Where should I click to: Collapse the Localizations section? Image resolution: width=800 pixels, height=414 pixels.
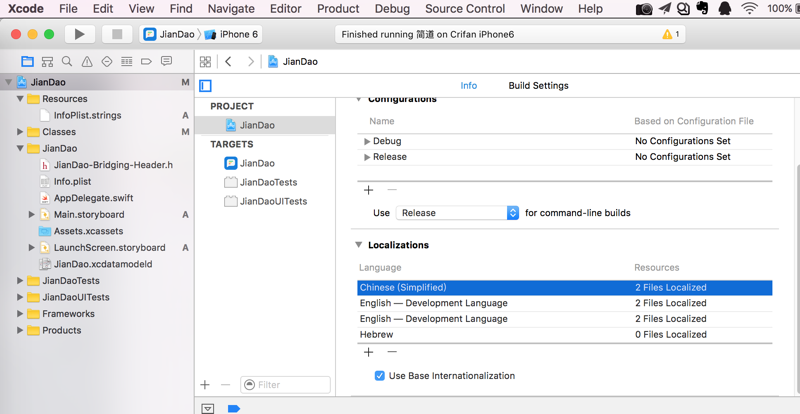coord(359,245)
